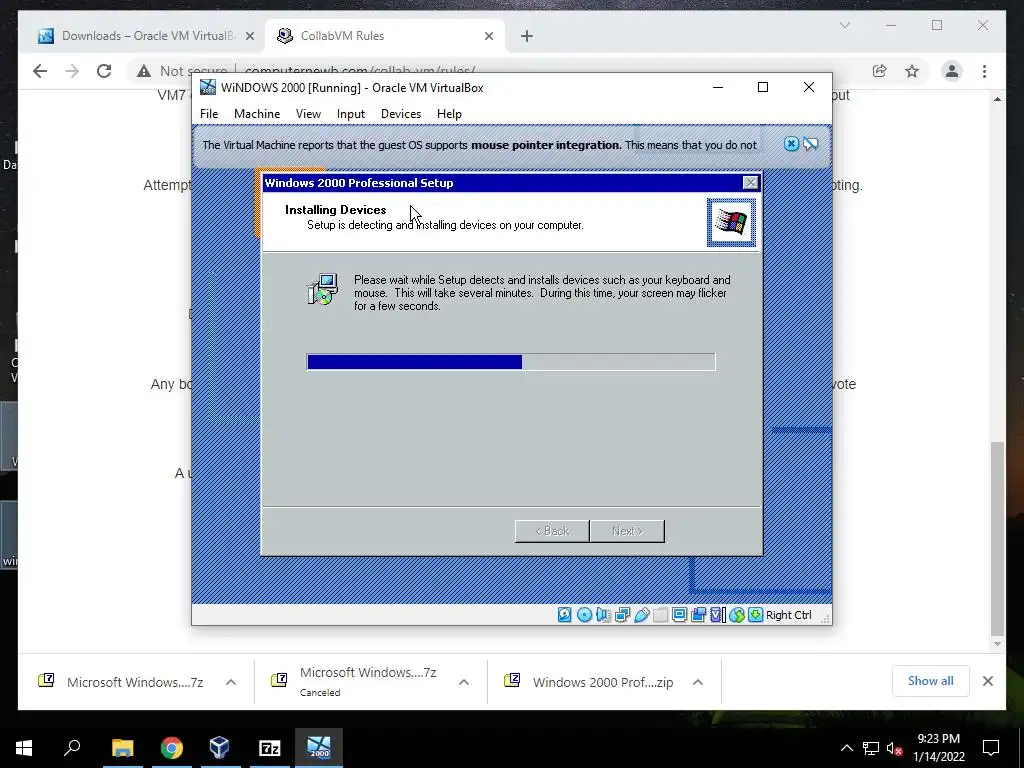Select the CollabVM Rules tab
Screen dimensions: 1024x768
coord(383,36)
